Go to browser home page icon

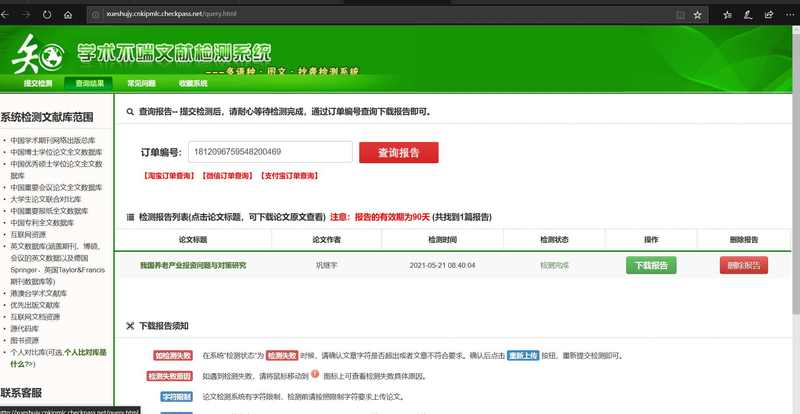pos(68,15)
